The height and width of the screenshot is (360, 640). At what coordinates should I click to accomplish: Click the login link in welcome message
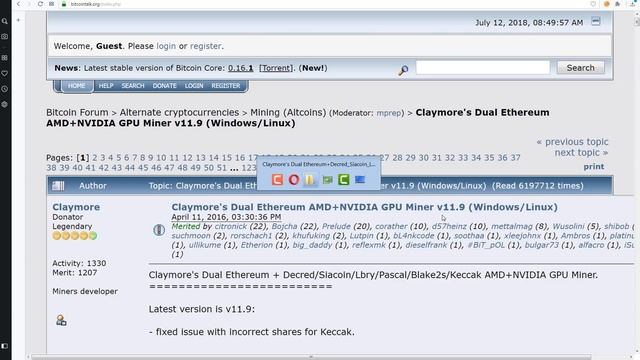click(x=166, y=46)
